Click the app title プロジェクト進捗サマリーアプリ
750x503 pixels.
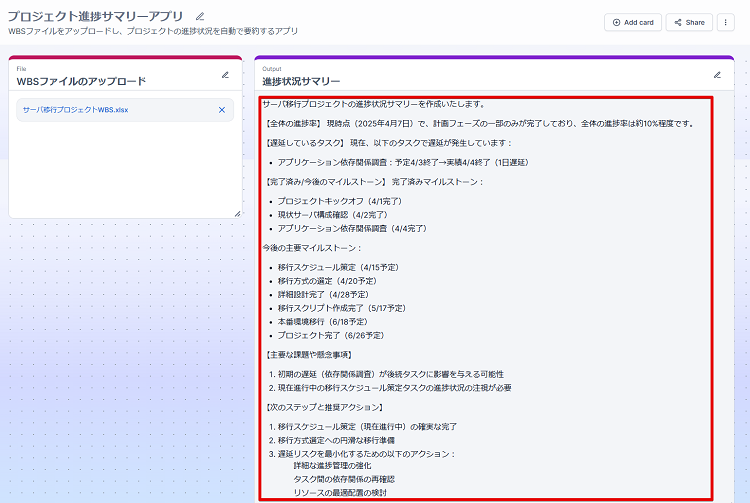click(x=95, y=16)
